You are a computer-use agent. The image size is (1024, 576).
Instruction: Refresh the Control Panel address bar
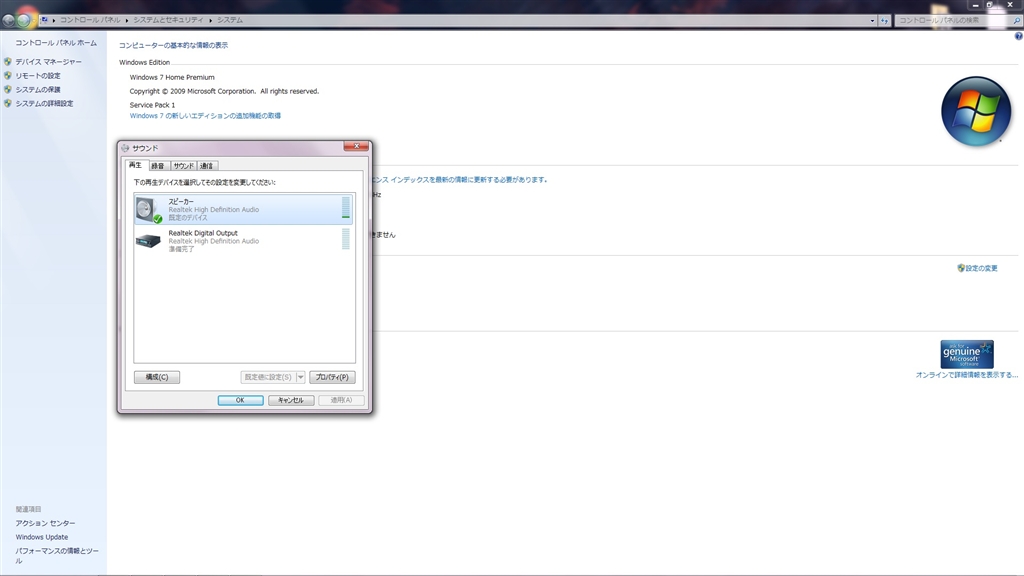pyautogui.click(x=884, y=20)
